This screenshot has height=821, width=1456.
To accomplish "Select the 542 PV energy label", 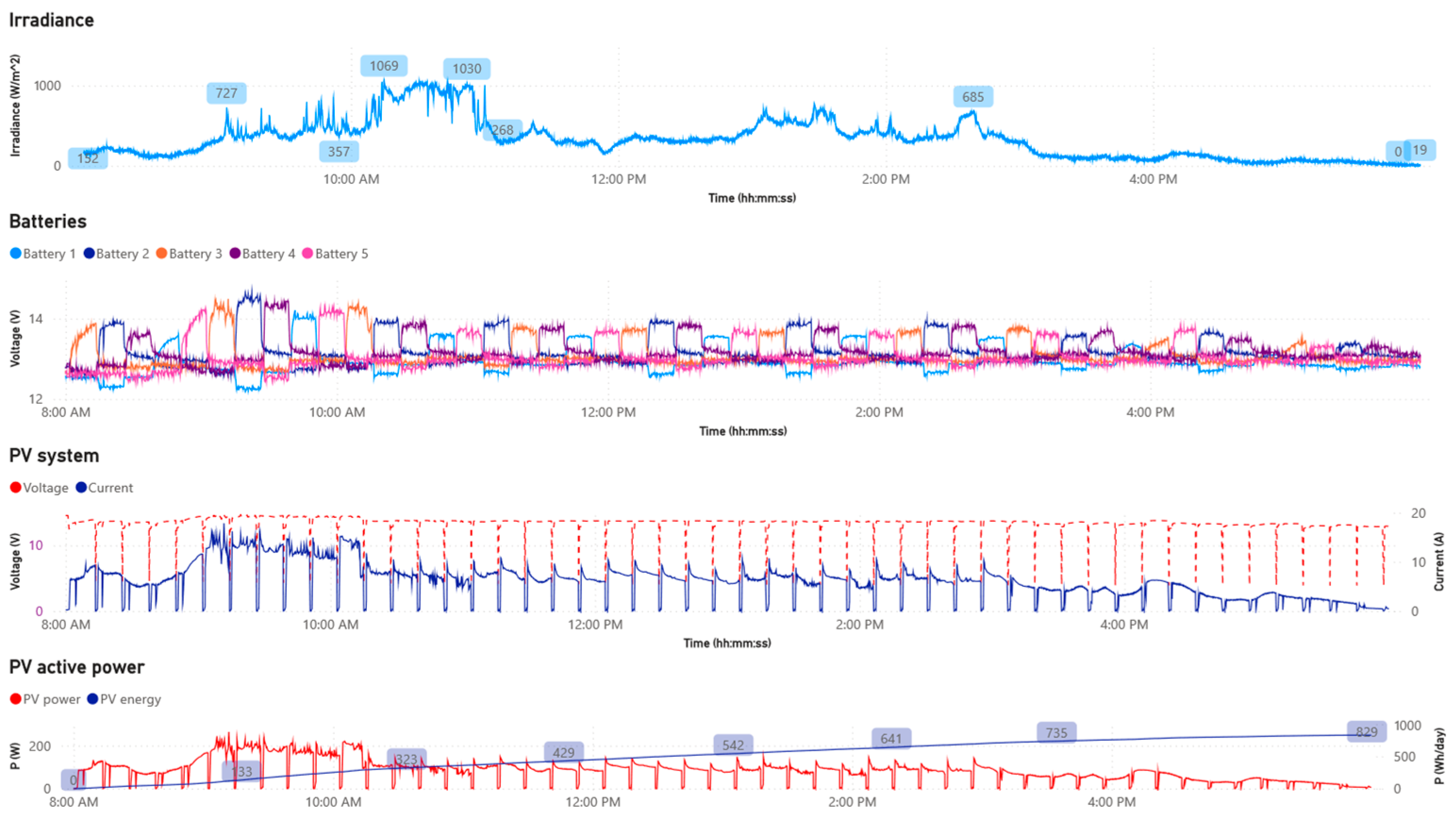I will click(733, 745).
